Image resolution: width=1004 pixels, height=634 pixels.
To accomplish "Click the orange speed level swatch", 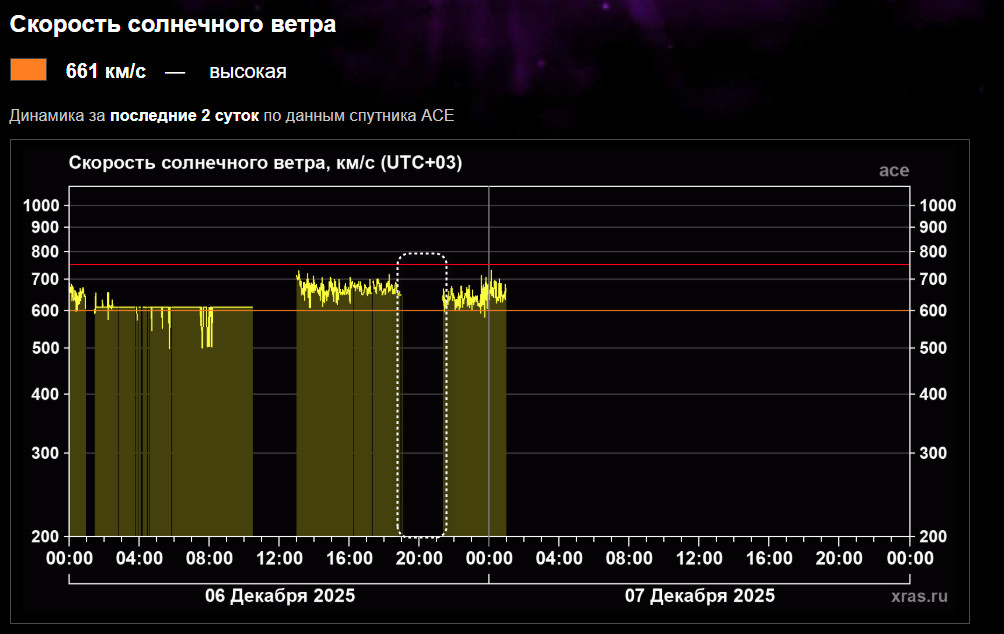I will pyautogui.click(x=28, y=70).
